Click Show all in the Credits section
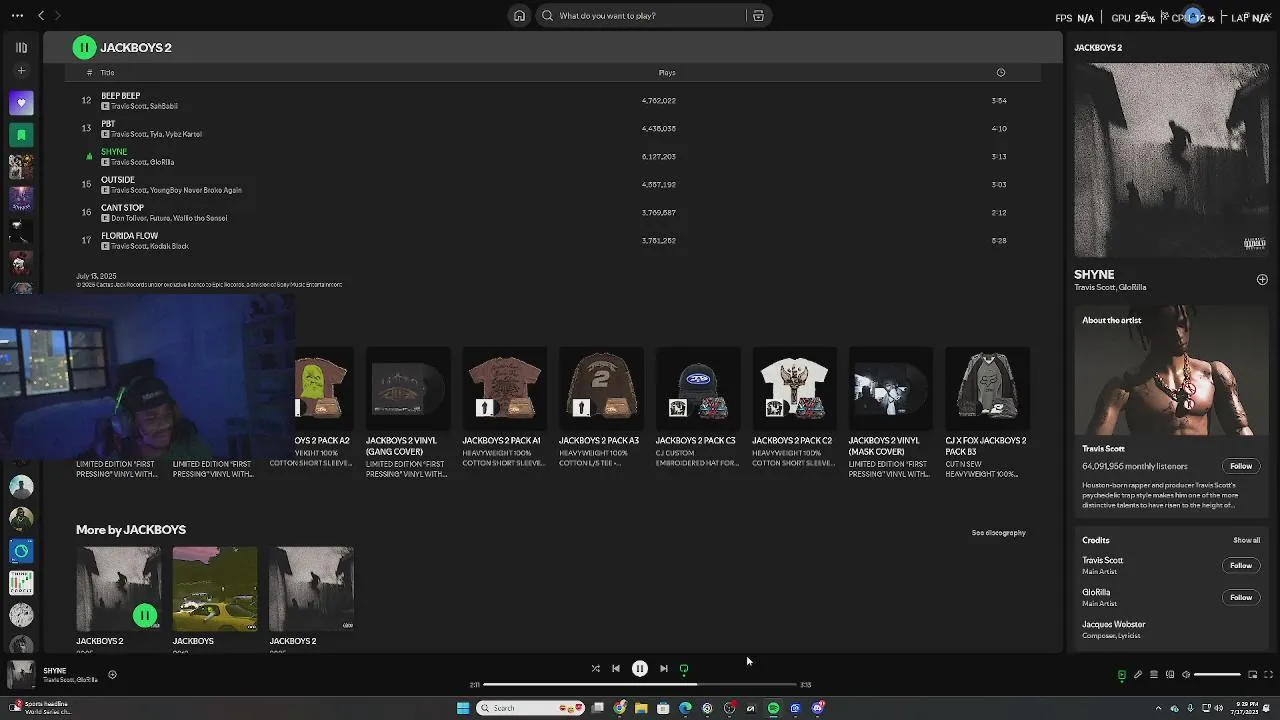 pos(1246,540)
